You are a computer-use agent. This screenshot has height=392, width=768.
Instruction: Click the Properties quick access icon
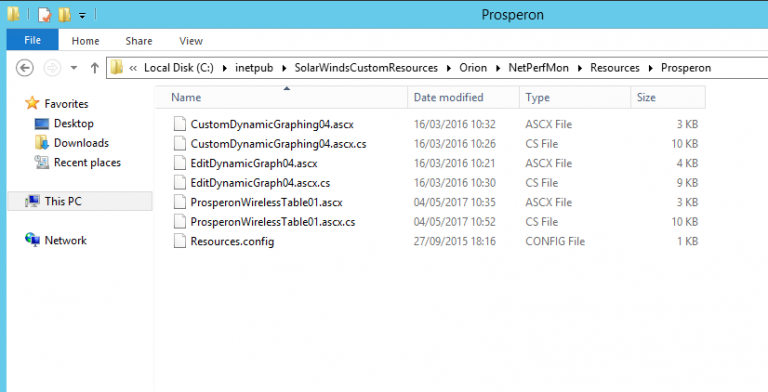(44, 15)
